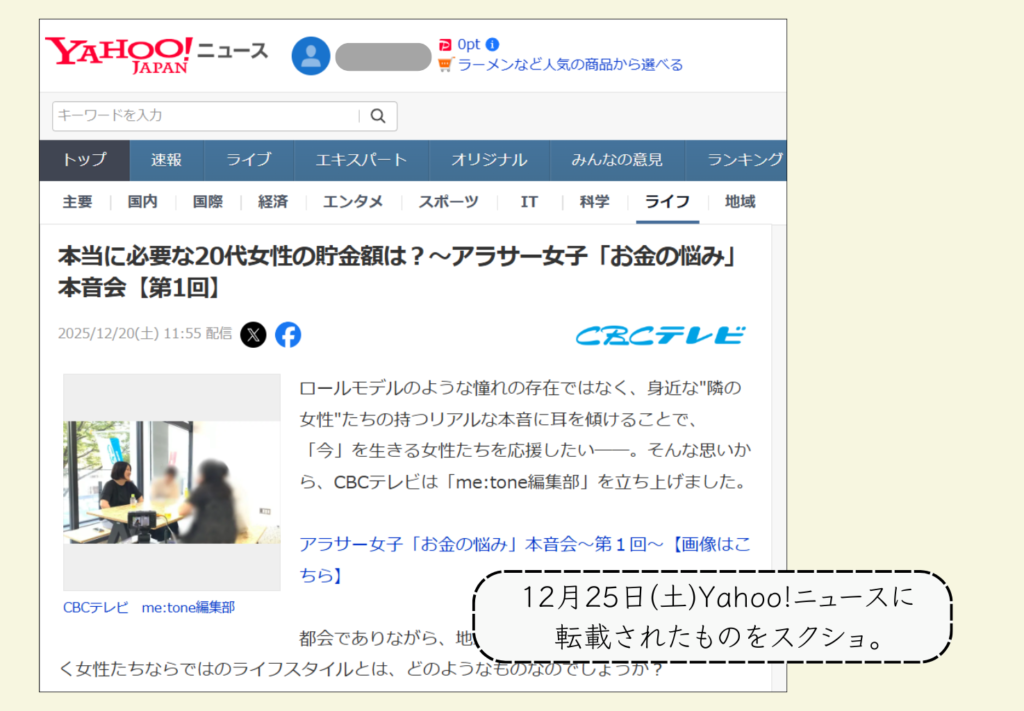This screenshot has height=711, width=1024.
Task: Share the article on X
Action: (x=254, y=334)
